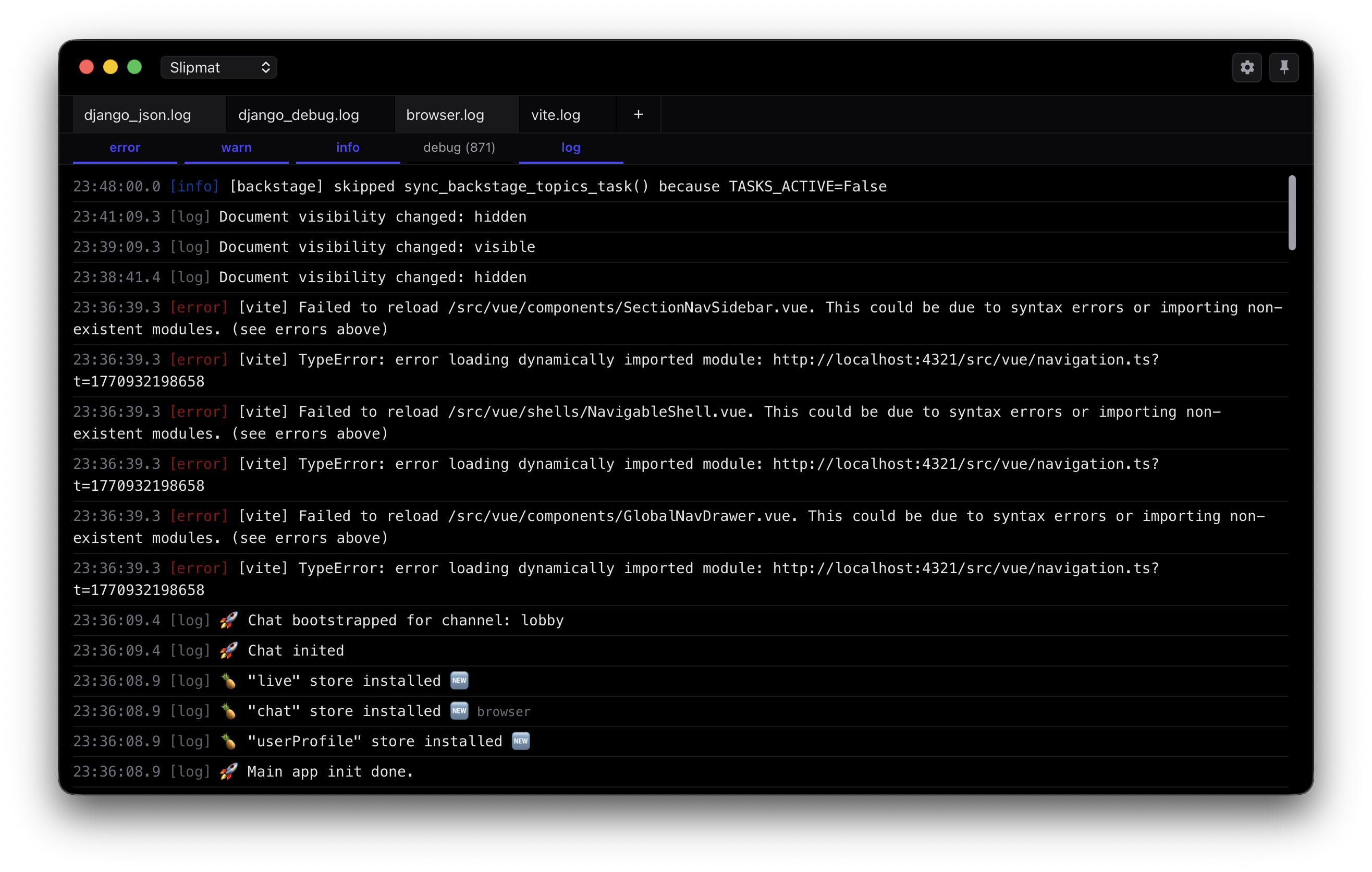This screenshot has width=1372, height=872.
Task: Open the browser.log tab
Action: [445, 115]
